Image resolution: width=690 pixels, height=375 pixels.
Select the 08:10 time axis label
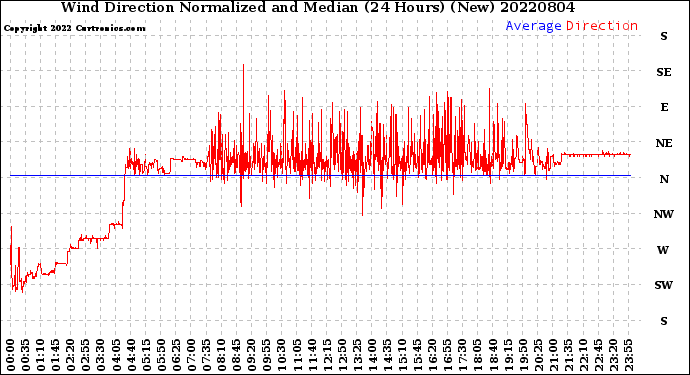221,355
